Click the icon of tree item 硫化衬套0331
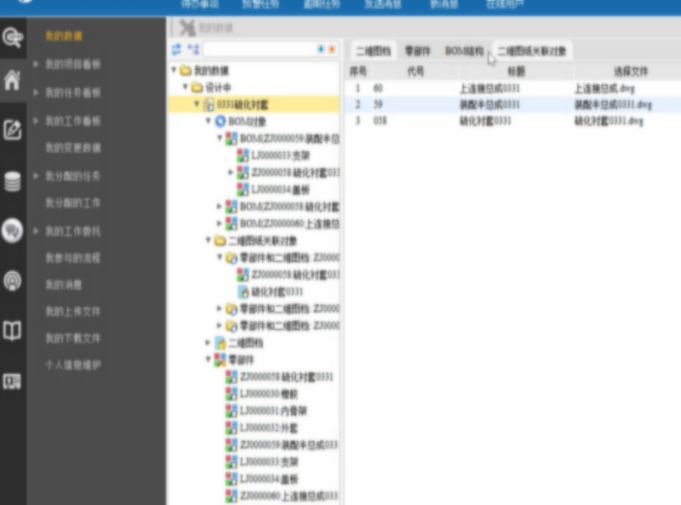681x505 pixels. (244, 292)
